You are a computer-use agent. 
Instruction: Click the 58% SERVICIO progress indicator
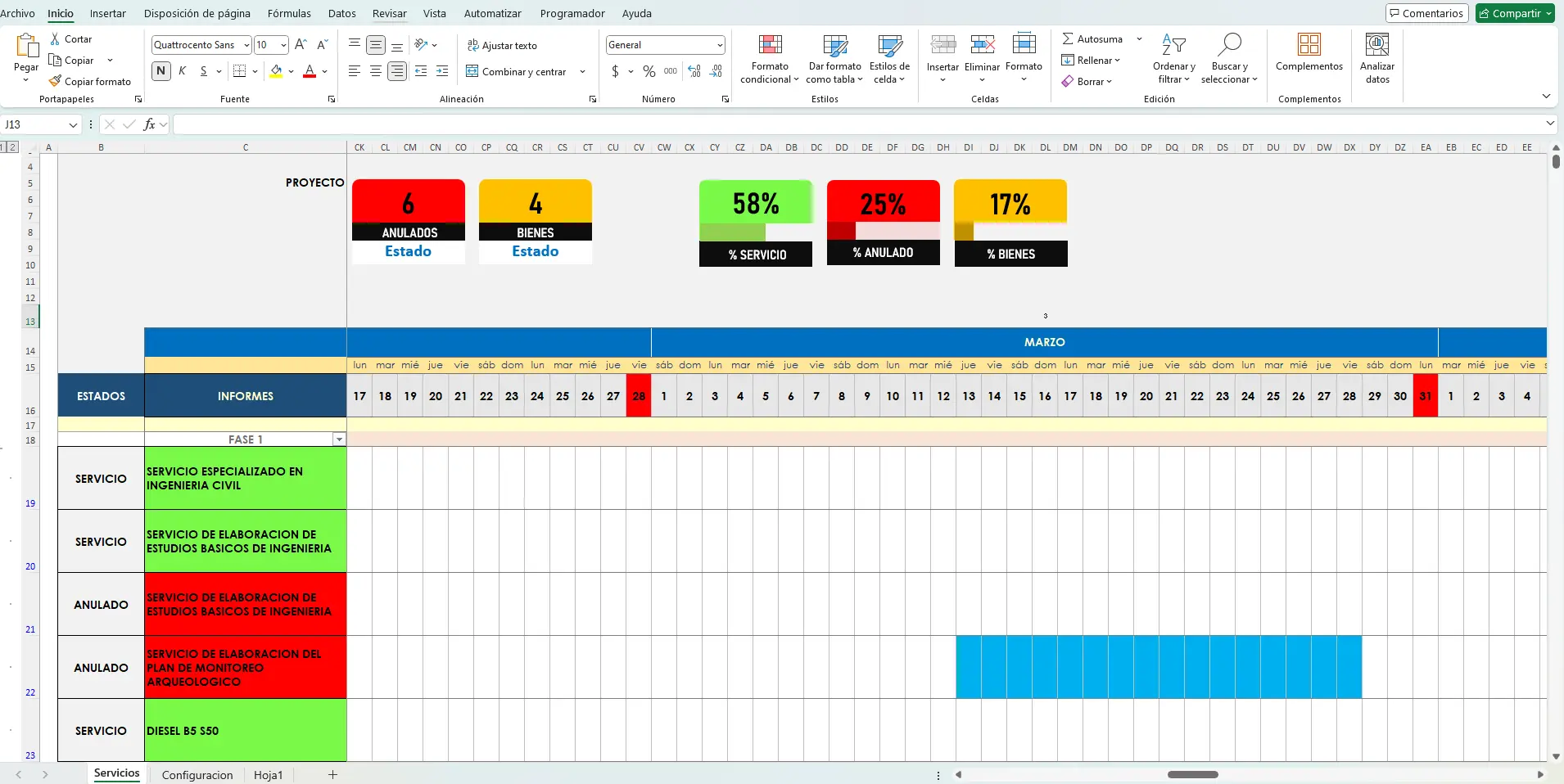[756, 223]
